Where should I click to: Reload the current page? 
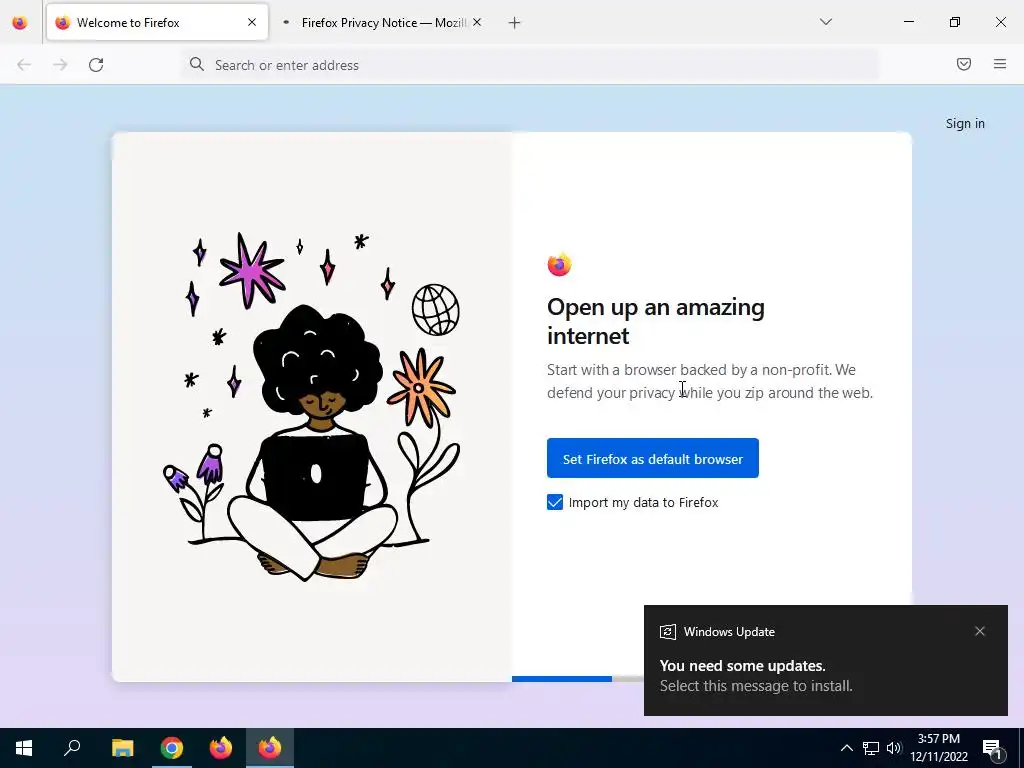click(96, 65)
